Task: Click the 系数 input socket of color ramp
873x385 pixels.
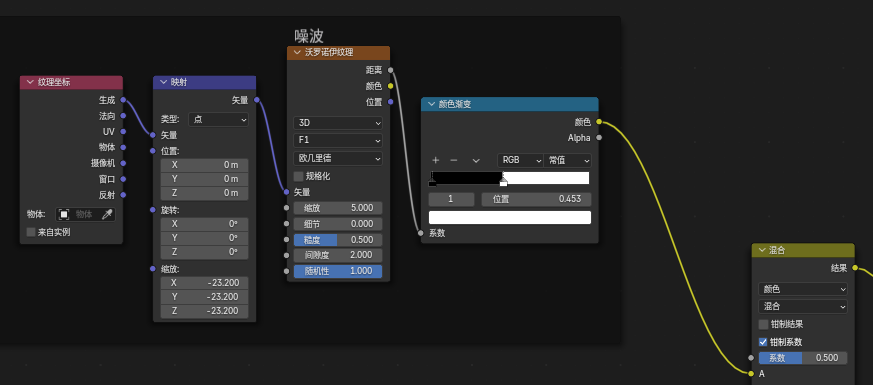Action: point(421,233)
